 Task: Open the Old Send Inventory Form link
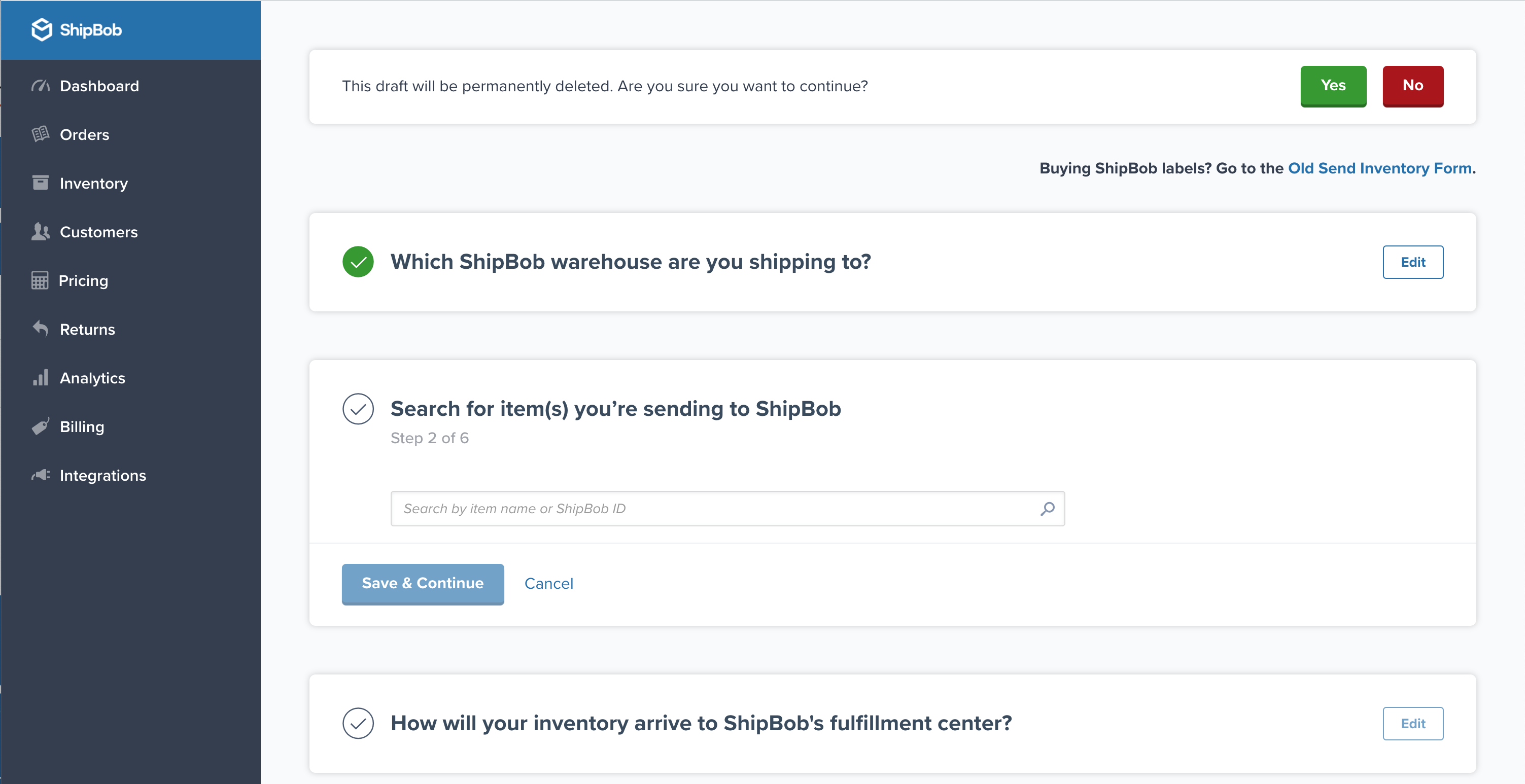[1380, 168]
